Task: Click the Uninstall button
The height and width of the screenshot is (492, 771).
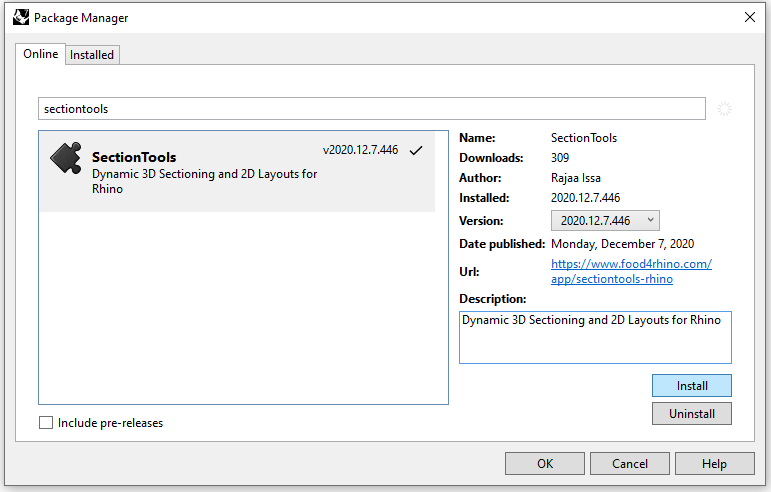Action: (691, 414)
